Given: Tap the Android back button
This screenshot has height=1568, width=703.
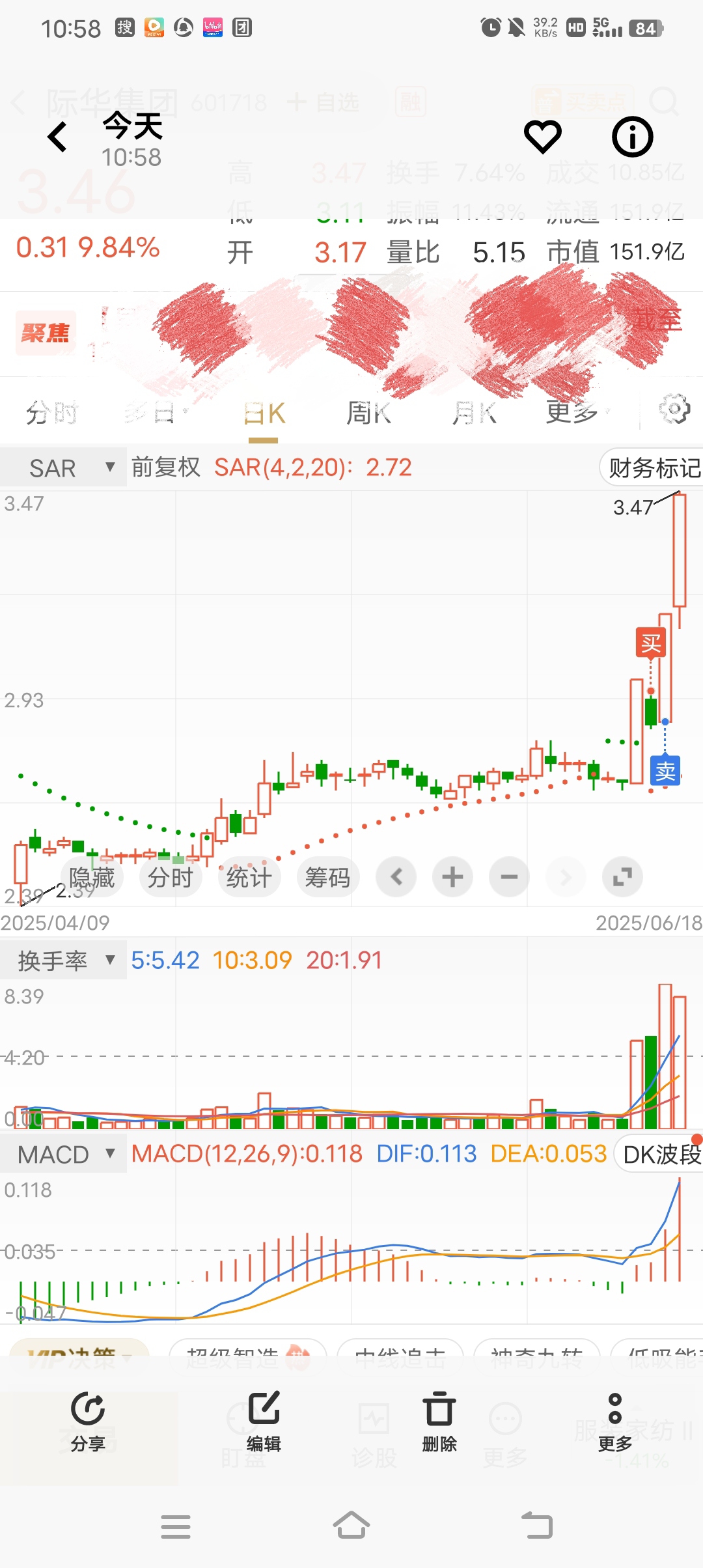Looking at the screenshot, I should point(537,1526).
